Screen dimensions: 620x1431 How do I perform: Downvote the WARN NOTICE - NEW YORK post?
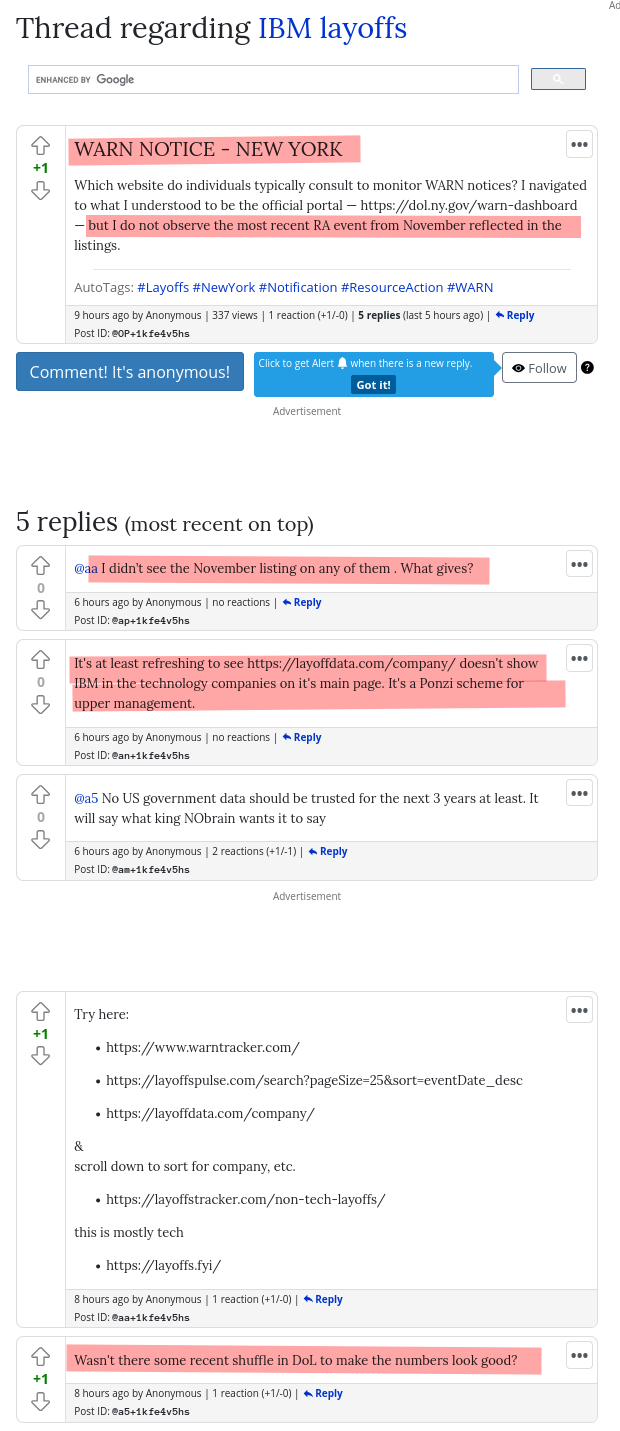pos(40,190)
